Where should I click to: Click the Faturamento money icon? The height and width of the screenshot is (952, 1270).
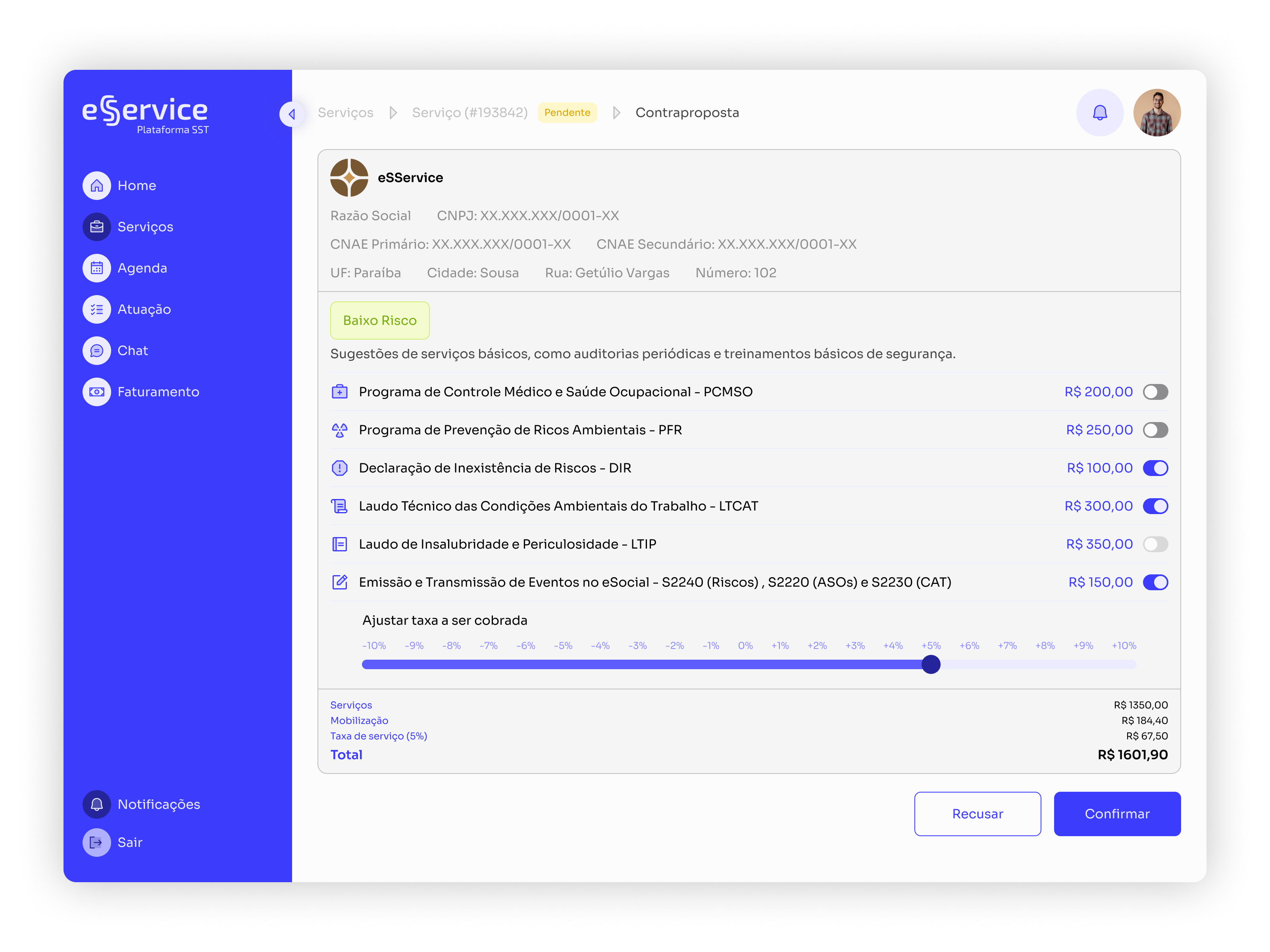pyautogui.click(x=96, y=392)
